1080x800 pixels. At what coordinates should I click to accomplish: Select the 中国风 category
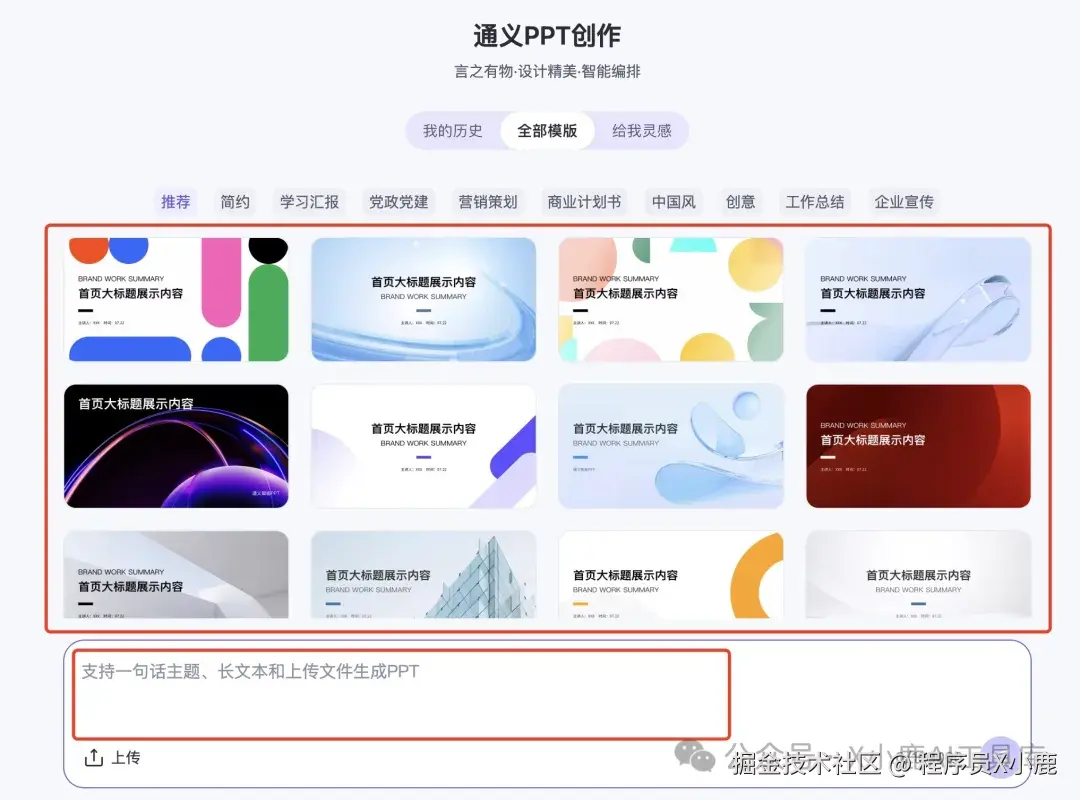coord(673,202)
